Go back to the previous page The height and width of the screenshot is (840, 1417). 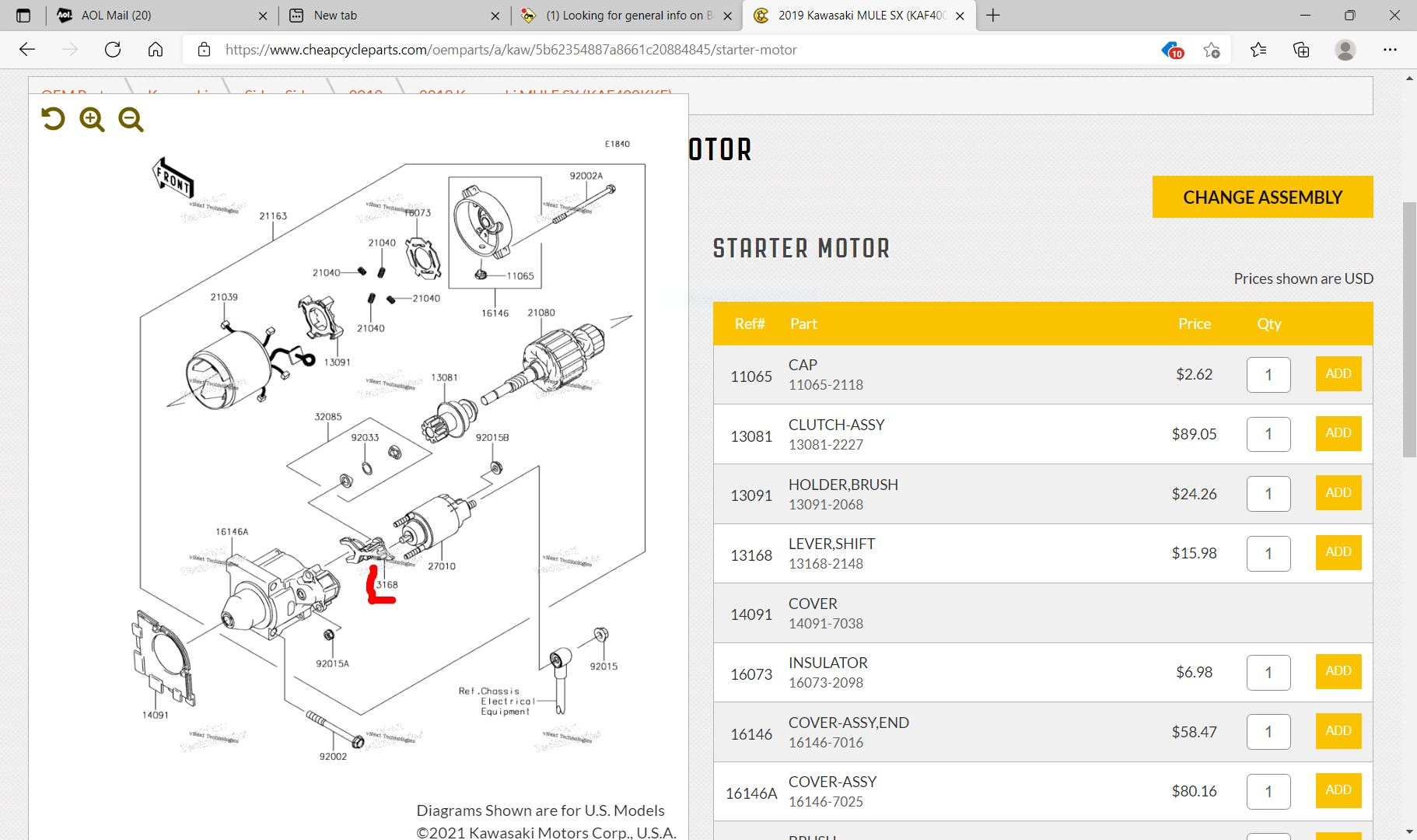pos(27,50)
